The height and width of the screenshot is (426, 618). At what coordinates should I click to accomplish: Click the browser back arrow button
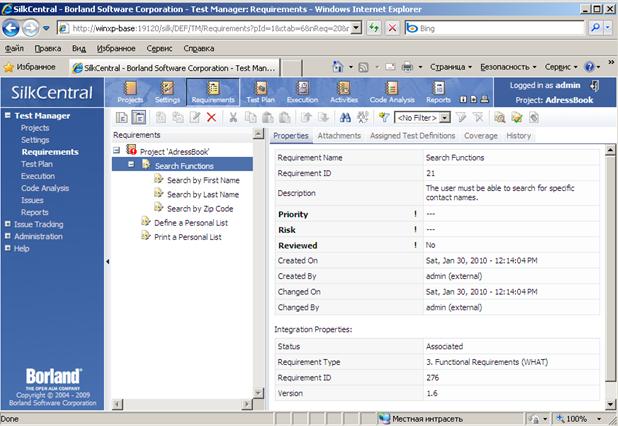pyautogui.click(x=11, y=28)
